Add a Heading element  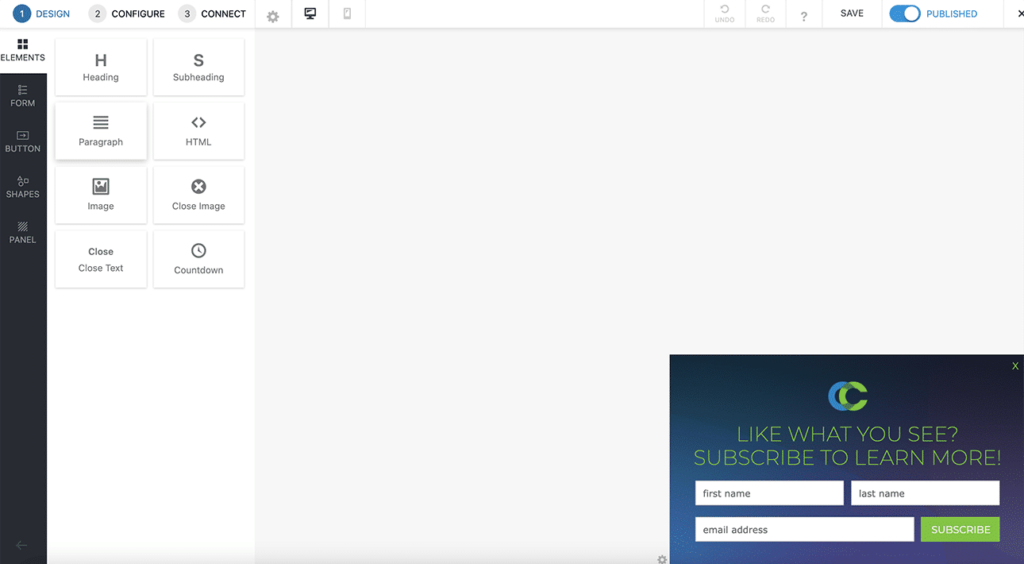[x=101, y=67]
